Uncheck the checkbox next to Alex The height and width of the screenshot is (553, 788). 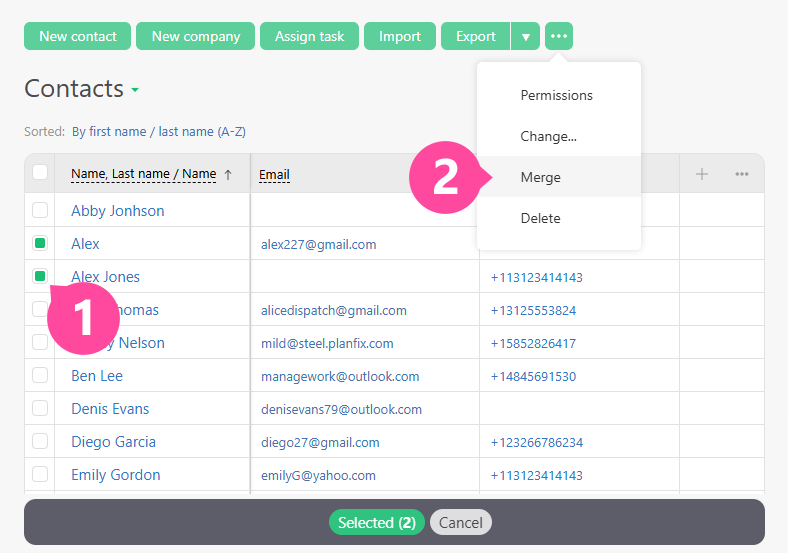40,243
